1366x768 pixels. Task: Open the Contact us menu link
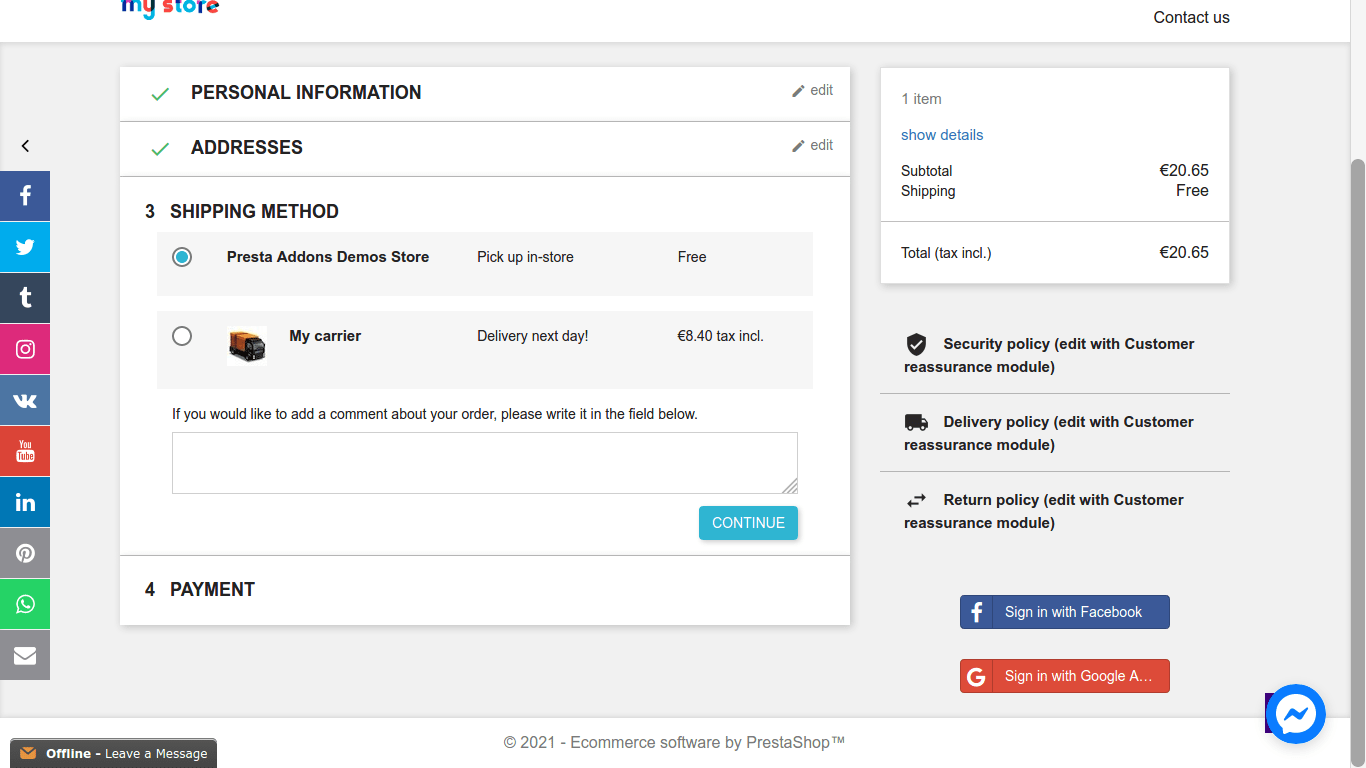tap(1191, 17)
